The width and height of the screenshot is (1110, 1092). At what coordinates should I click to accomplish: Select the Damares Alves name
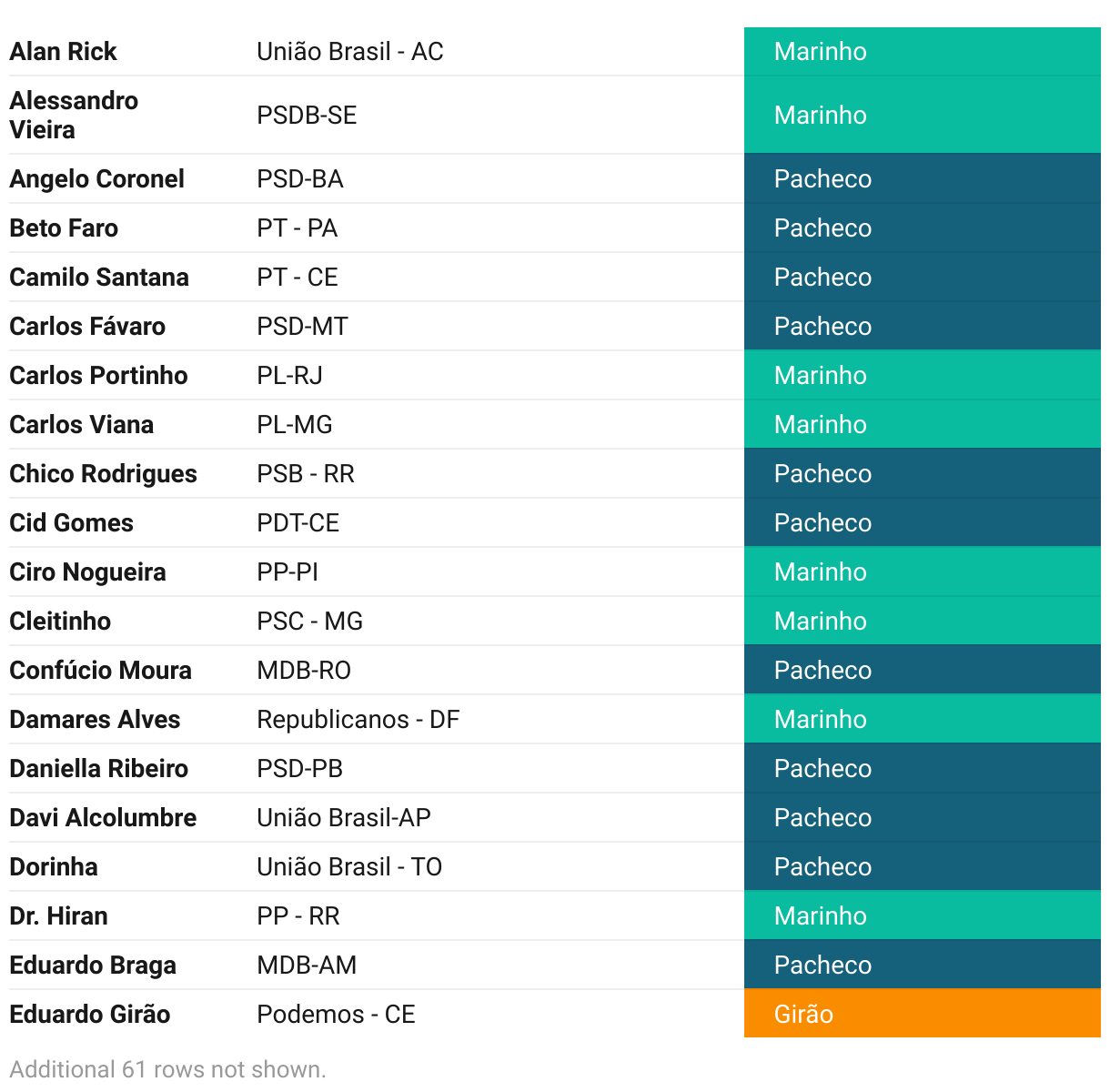click(x=95, y=720)
